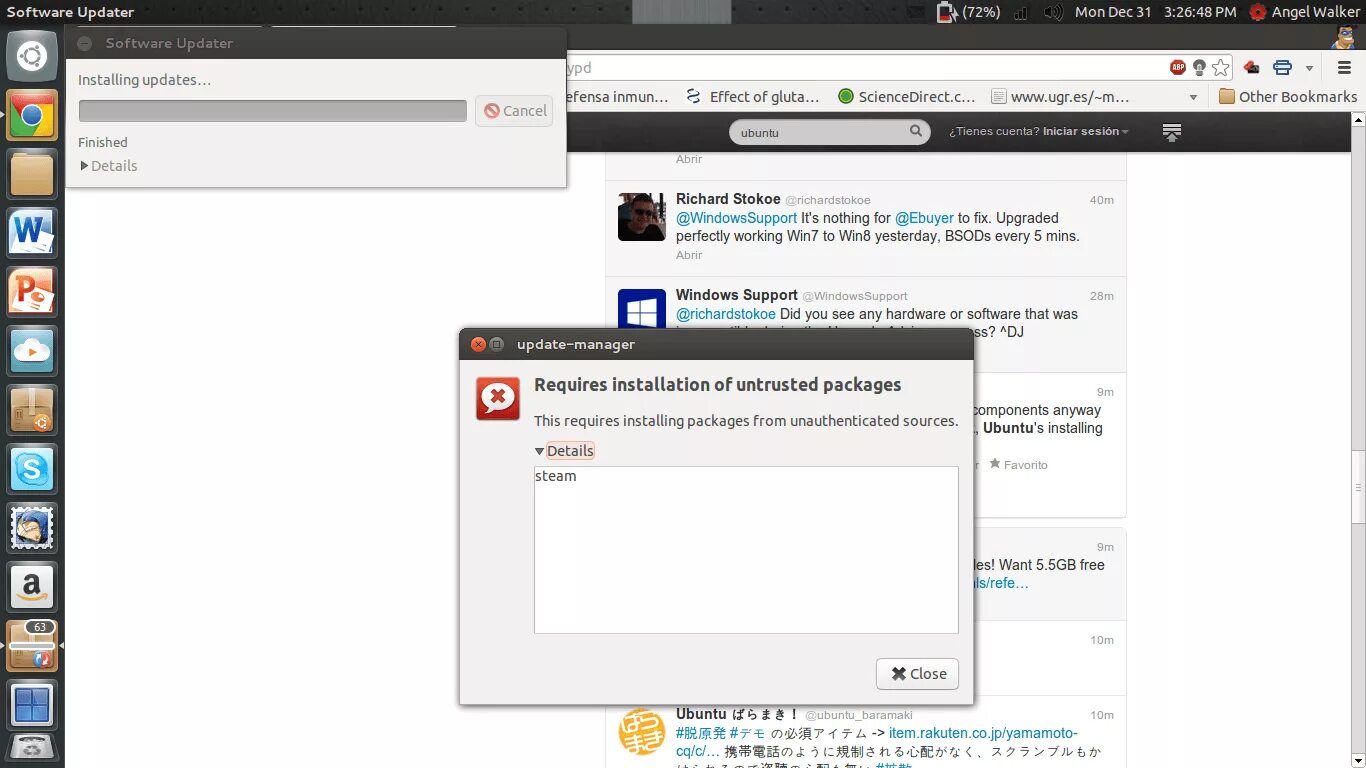This screenshot has height=768, width=1366.
Task: Click Abrir under Richard Stokoe's tweet
Action: click(689, 255)
